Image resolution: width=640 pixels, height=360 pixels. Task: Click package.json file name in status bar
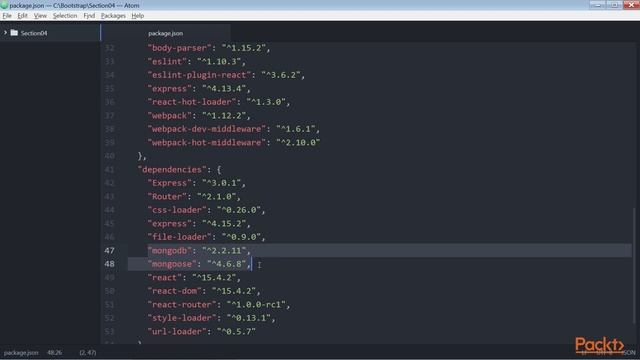coord(21,353)
